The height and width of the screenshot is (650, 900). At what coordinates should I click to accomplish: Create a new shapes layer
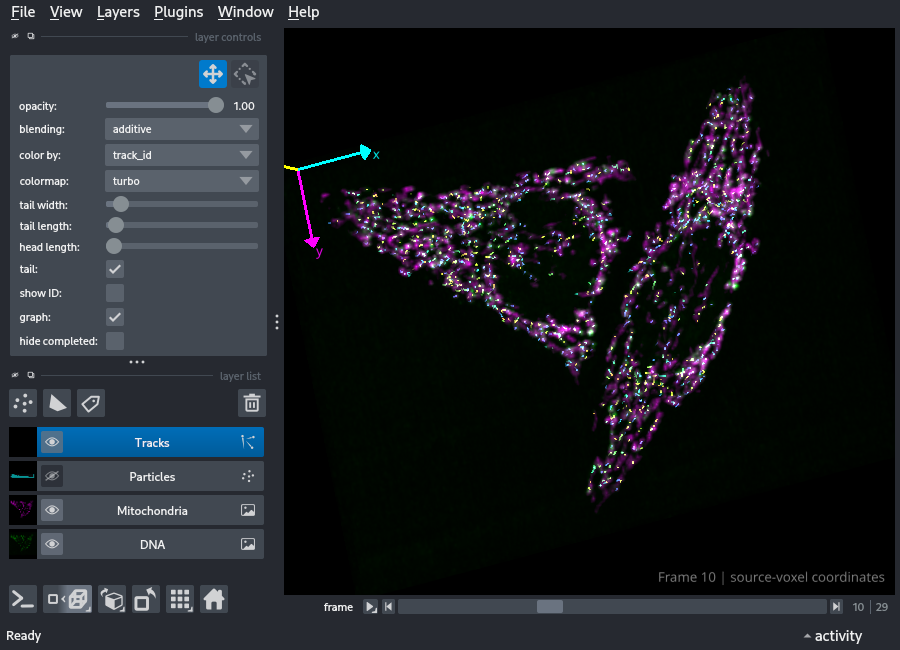pyautogui.click(x=57, y=403)
